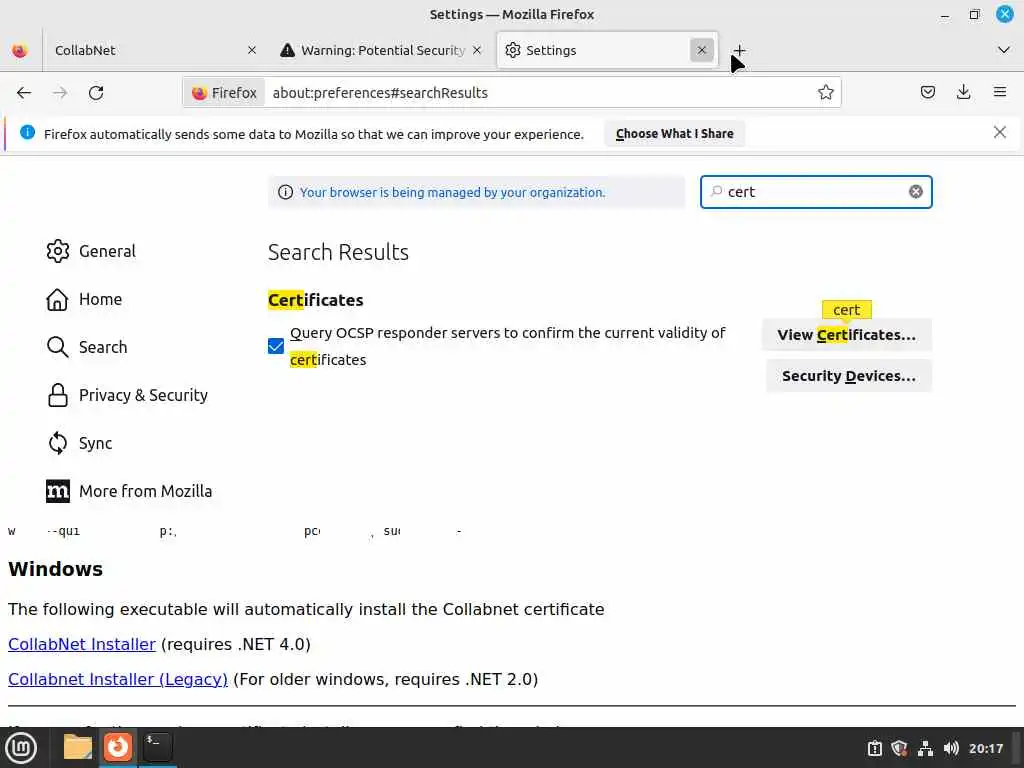Click Collabnet Installer (Legacy) link

(x=118, y=680)
